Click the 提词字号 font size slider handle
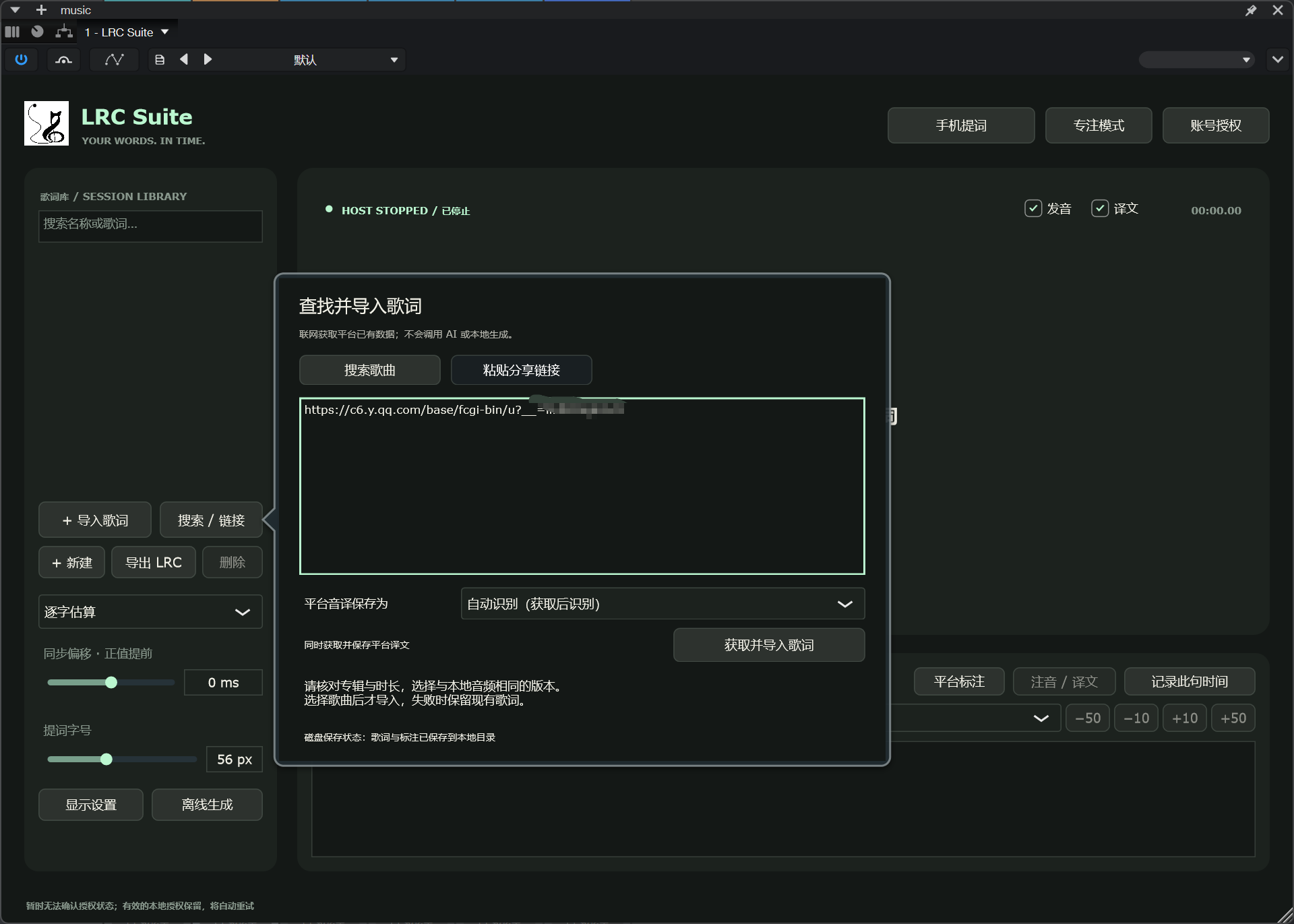The width and height of the screenshot is (1294, 924). [106, 759]
